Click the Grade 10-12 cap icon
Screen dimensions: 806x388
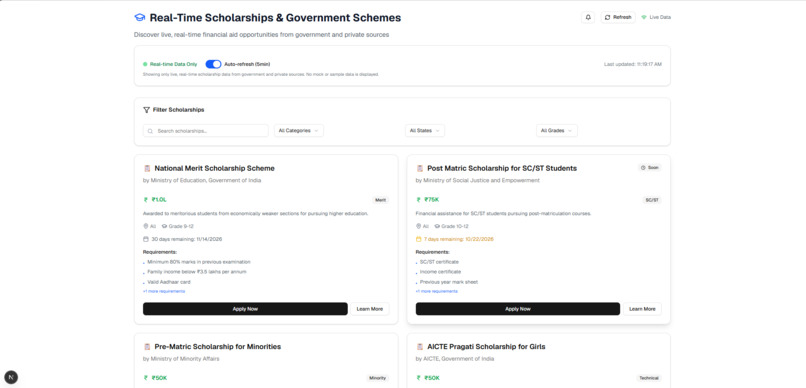click(x=437, y=226)
